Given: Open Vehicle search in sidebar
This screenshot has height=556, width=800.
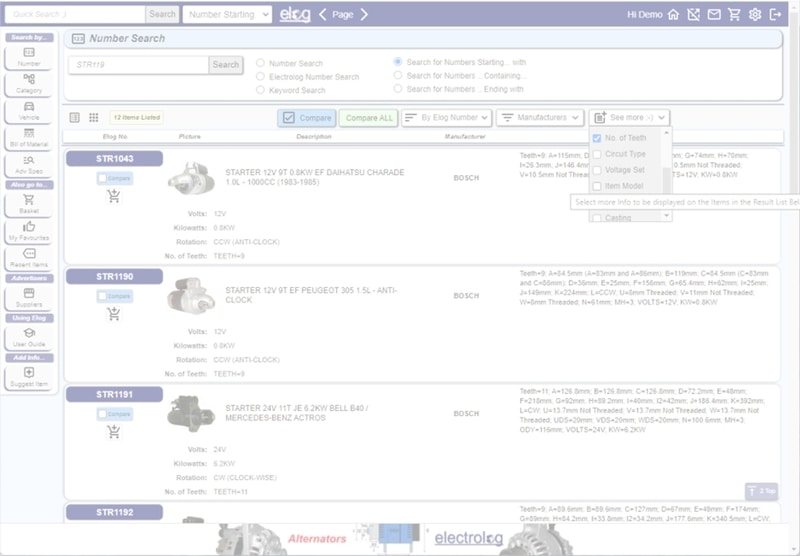Looking at the screenshot, I should pos(29,110).
